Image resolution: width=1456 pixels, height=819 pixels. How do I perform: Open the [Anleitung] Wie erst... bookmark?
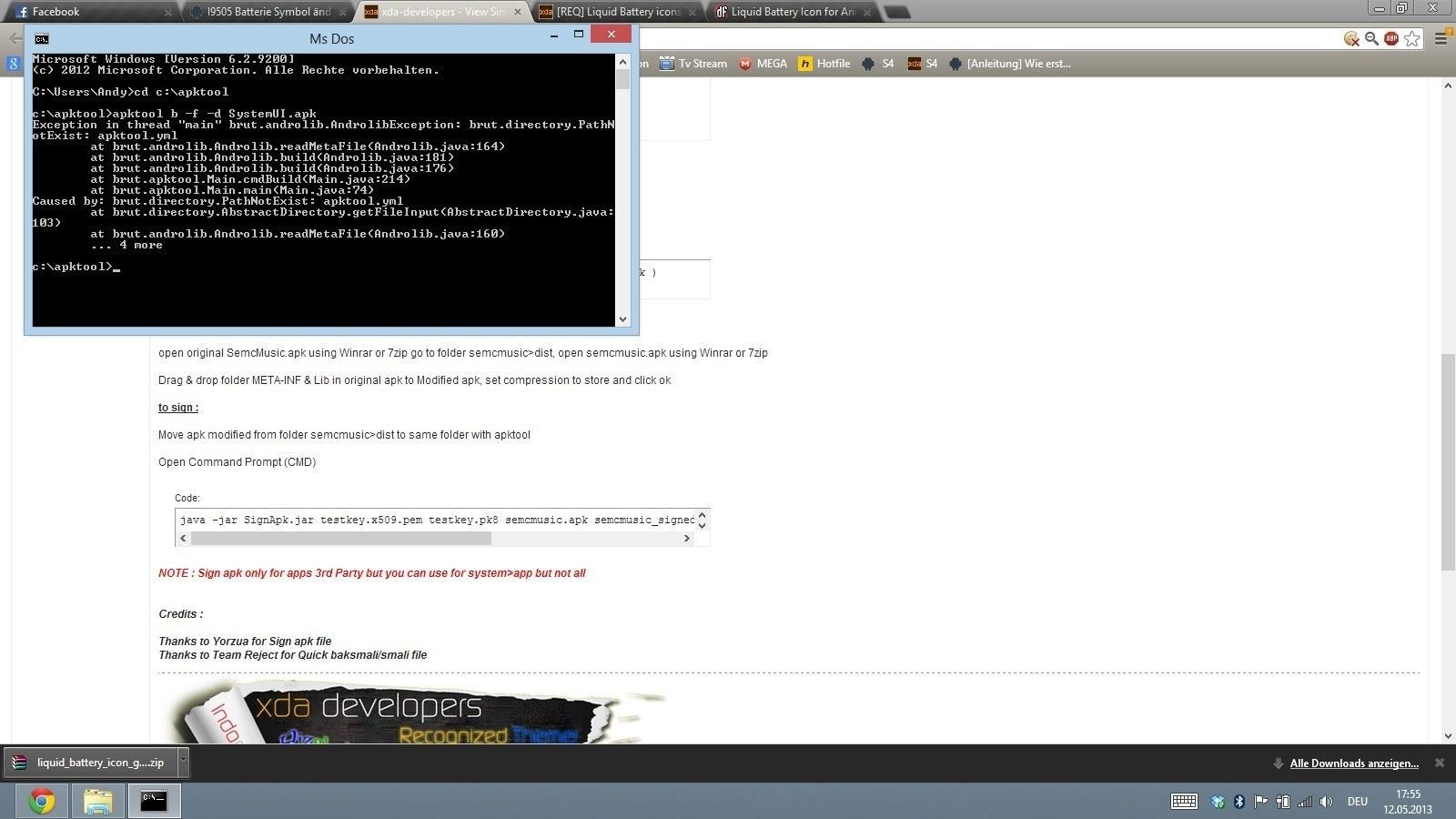point(1010,64)
